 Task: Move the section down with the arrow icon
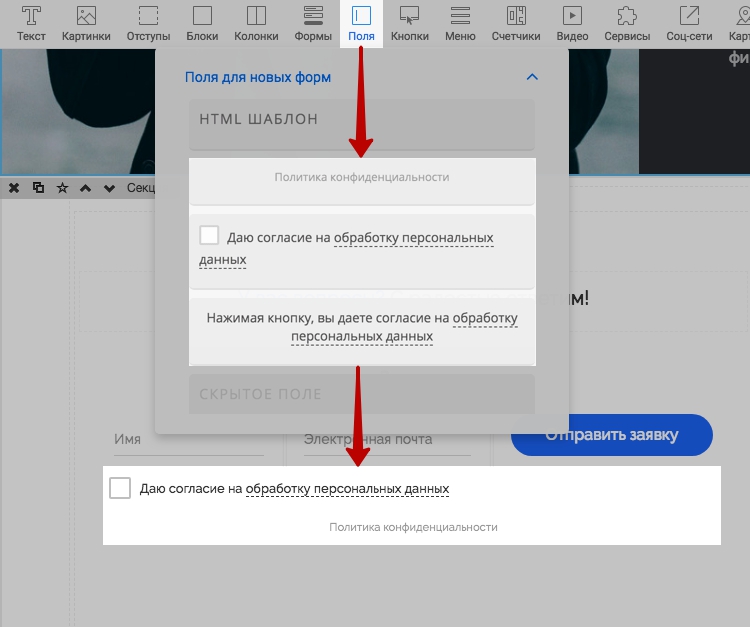click(x=109, y=188)
